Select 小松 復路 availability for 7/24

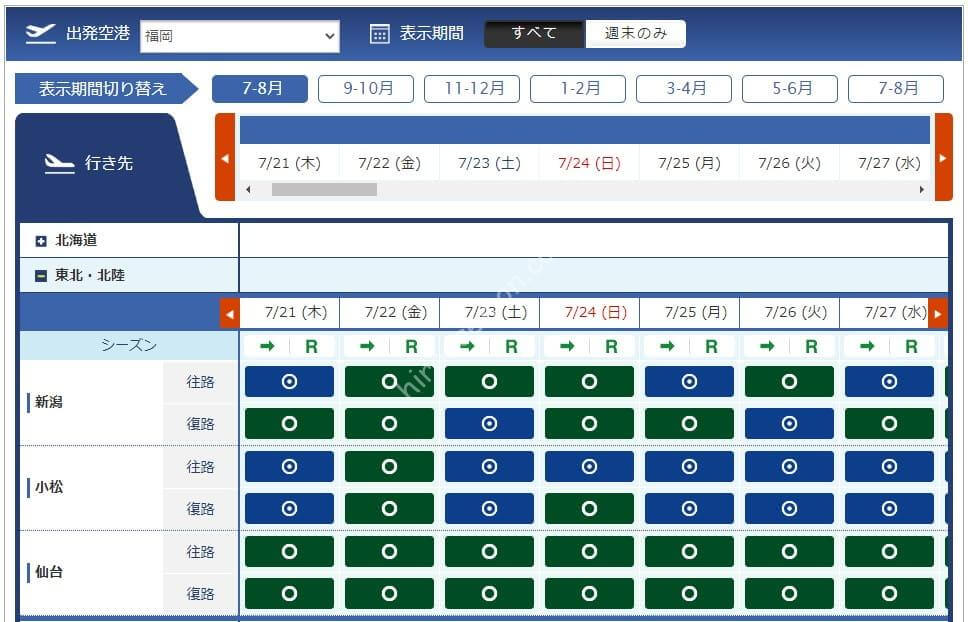tap(589, 508)
